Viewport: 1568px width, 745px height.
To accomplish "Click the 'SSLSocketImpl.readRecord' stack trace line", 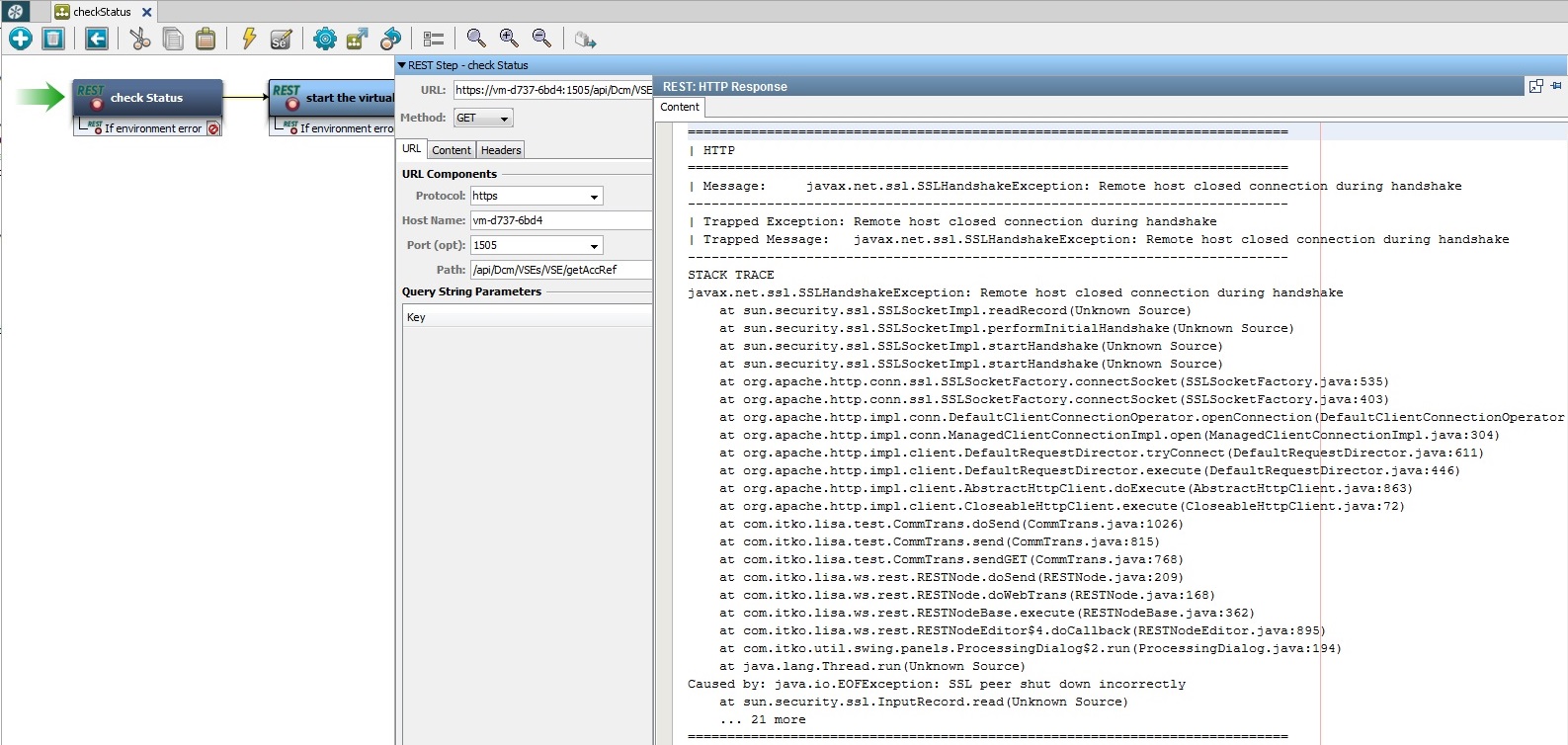I will [x=954, y=310].
